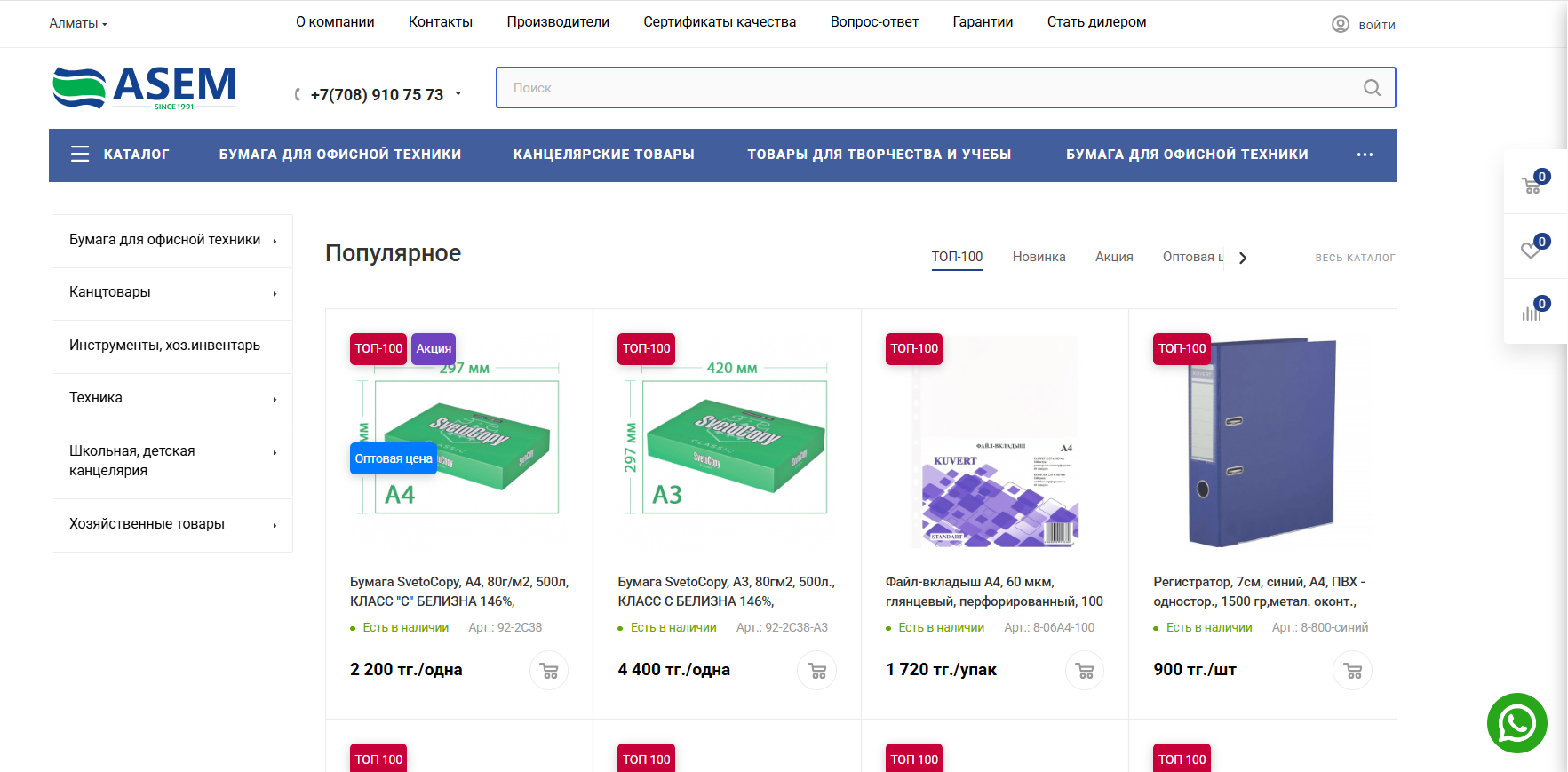Show more tabs with right chevron
Screen dimensions: 1568x772
click(1243, 258)
